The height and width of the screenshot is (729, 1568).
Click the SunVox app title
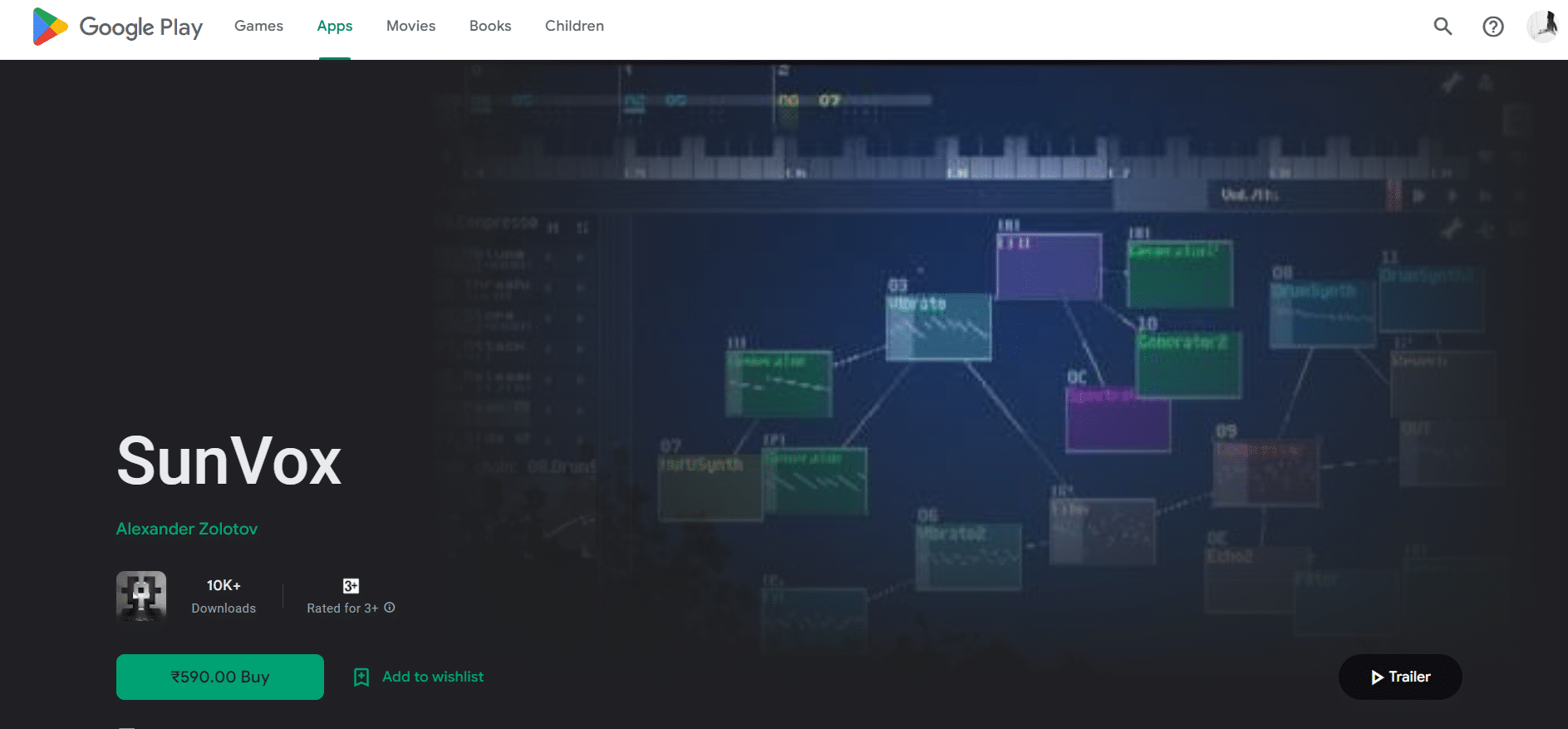(229, 461)
